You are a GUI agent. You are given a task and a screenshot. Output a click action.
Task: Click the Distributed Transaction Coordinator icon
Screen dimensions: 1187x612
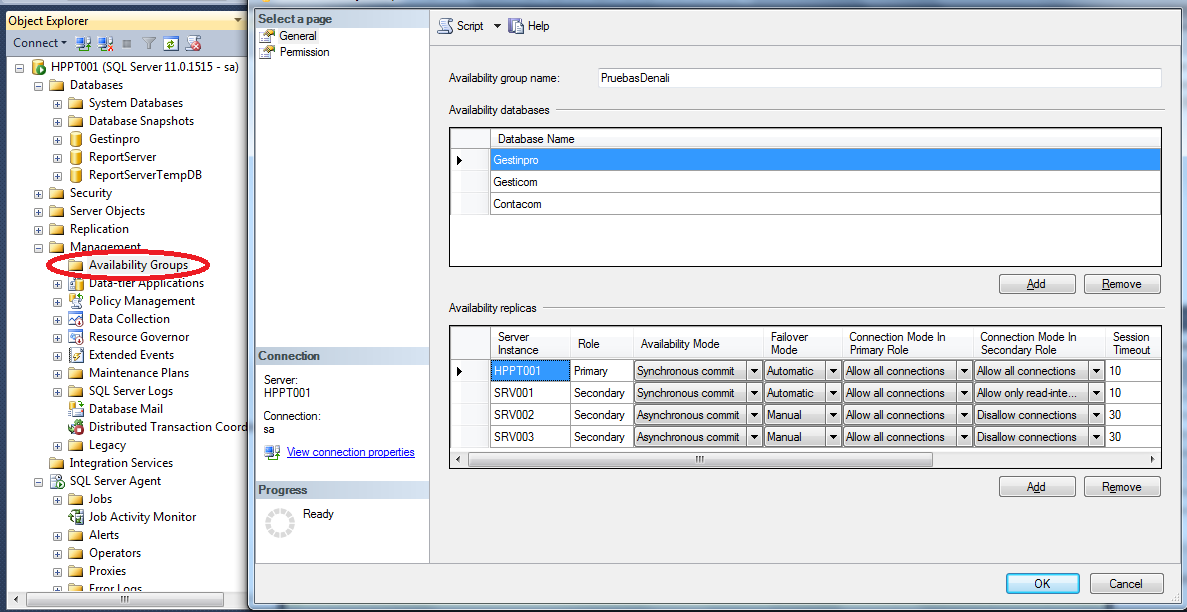[x=75, y=427]
